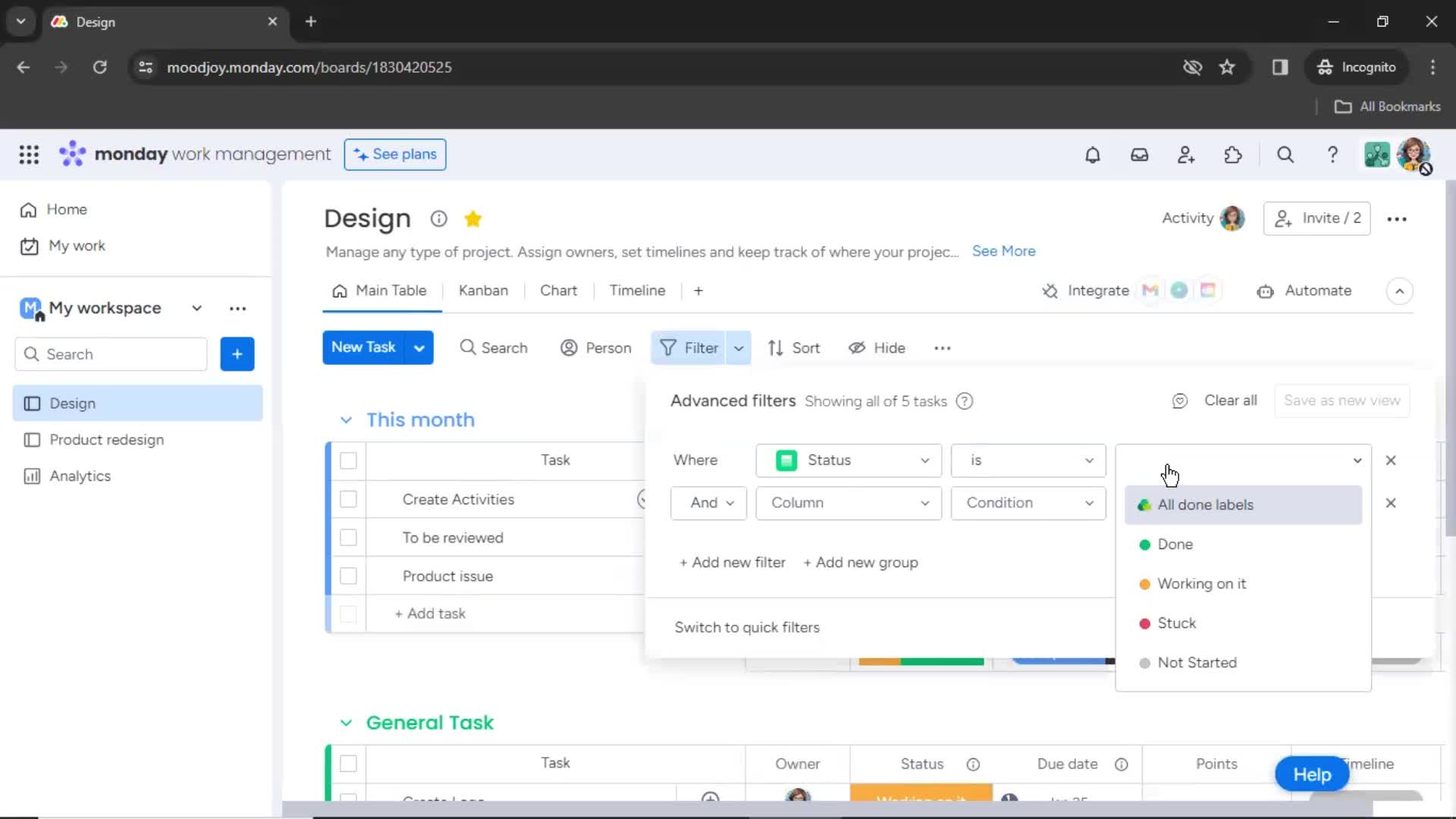Open New Task dropdown arrow
The width and height of the screenshot is (1456, 819).
tap(419, 348)
